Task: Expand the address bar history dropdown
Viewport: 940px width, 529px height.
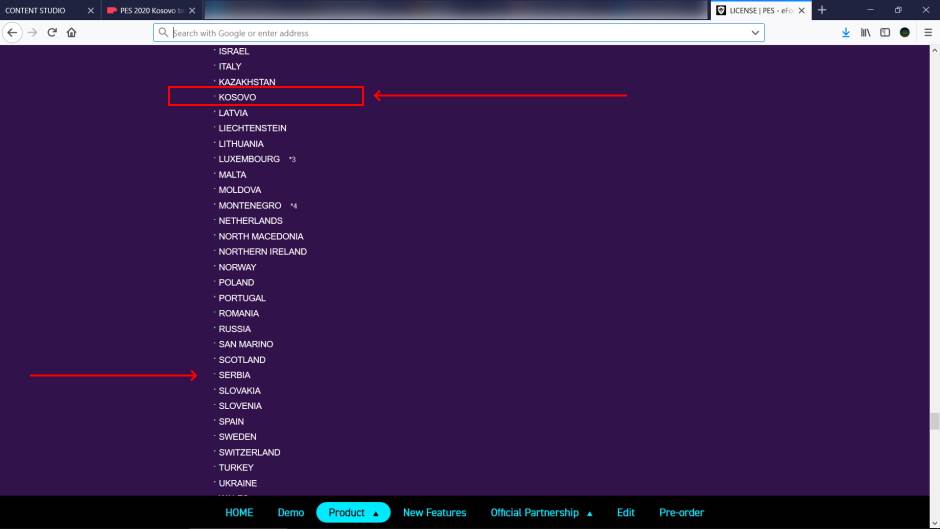Action: [755, 32]
